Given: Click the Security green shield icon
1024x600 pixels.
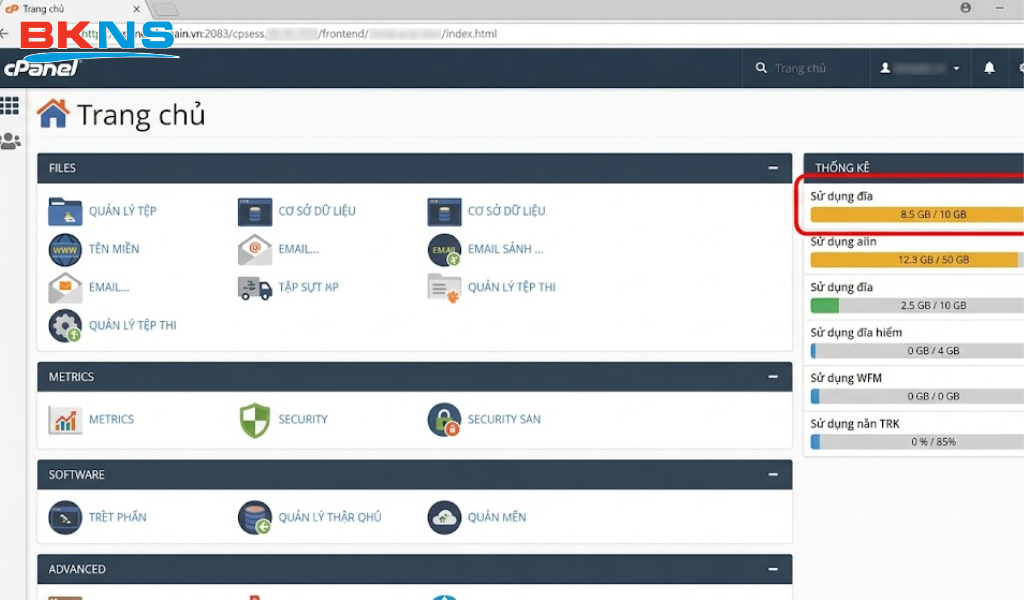Looking at the screenshot, I should (255, 420).
